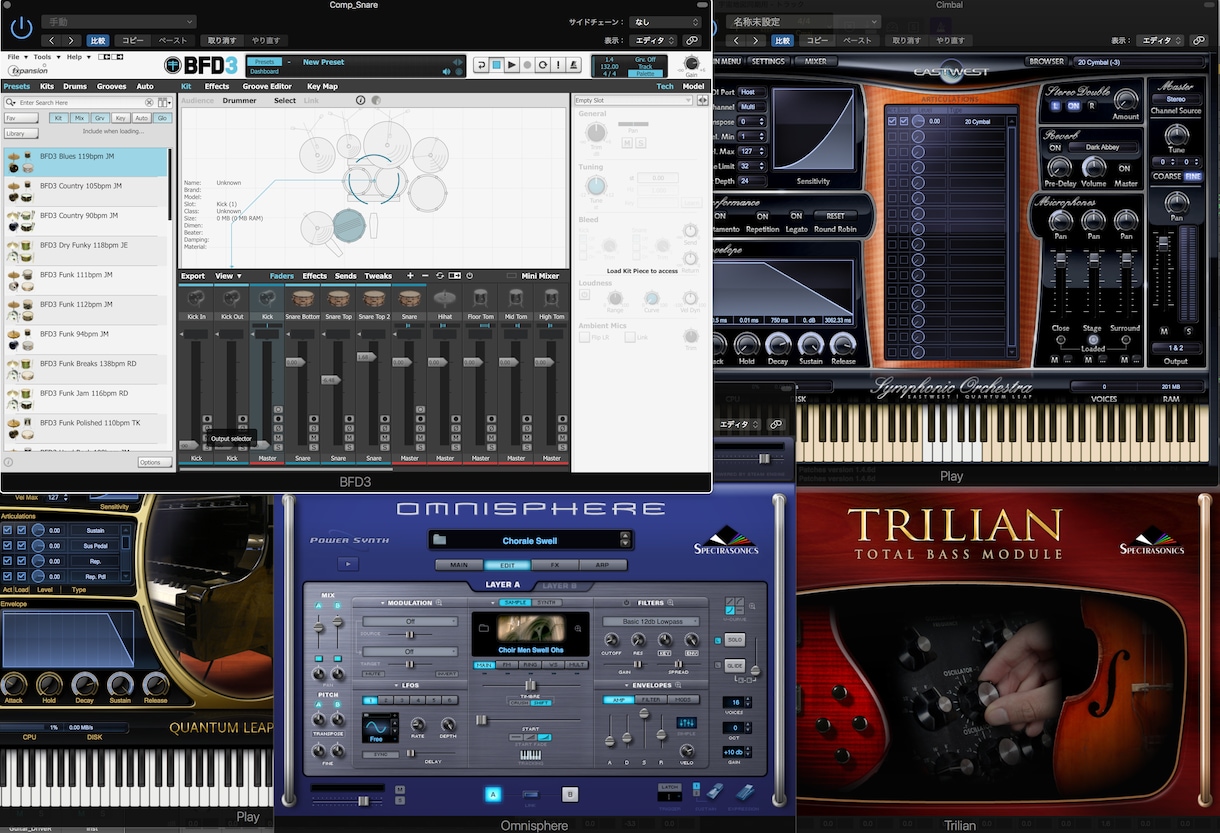The height and width of the screenshot is (833, 1220).
Task: Select the Hihat channel cymbal icon
Action: [x=445, y=298]
